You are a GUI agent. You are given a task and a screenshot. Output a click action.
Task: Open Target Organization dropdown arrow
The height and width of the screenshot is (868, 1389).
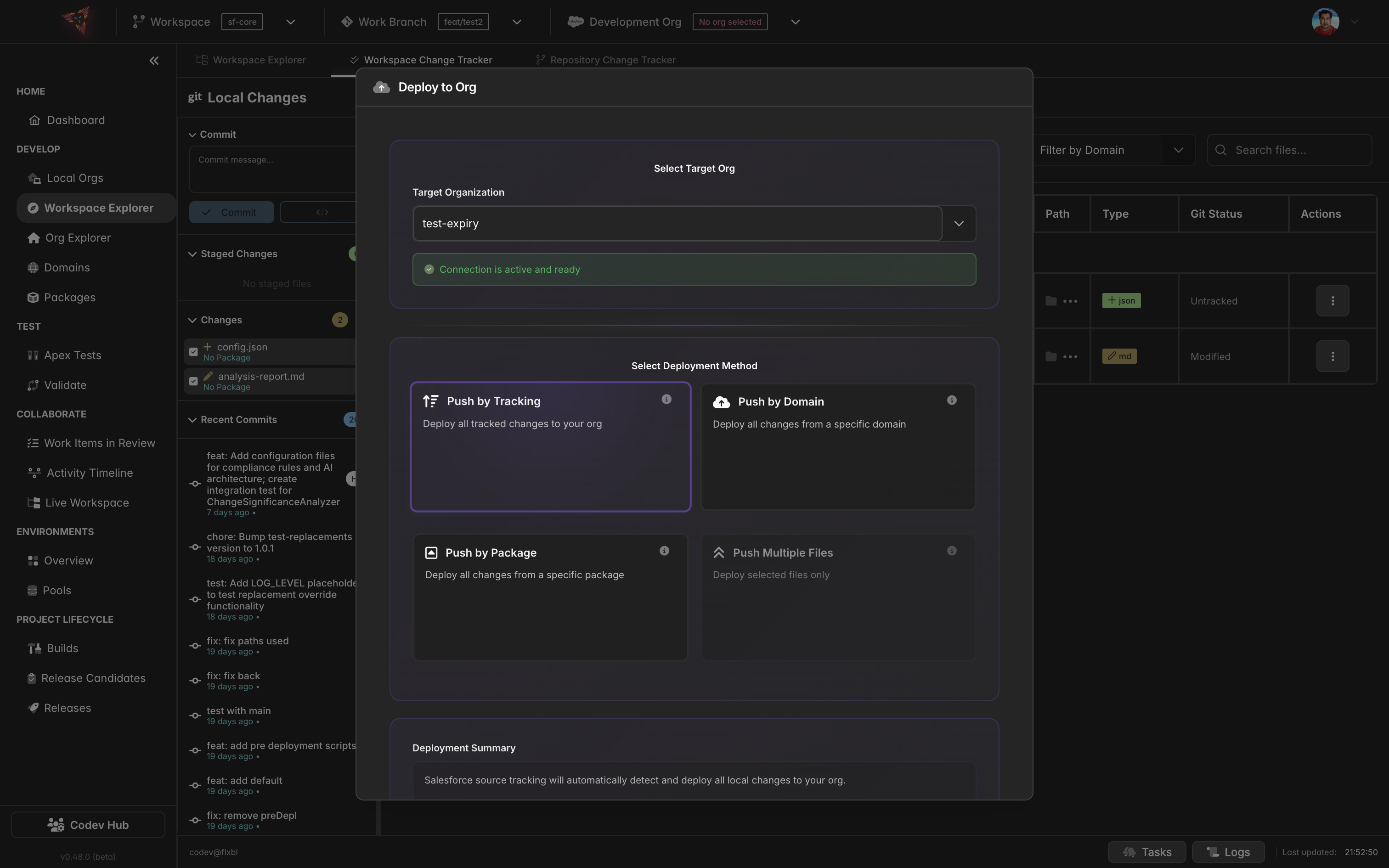click(959, 223)
